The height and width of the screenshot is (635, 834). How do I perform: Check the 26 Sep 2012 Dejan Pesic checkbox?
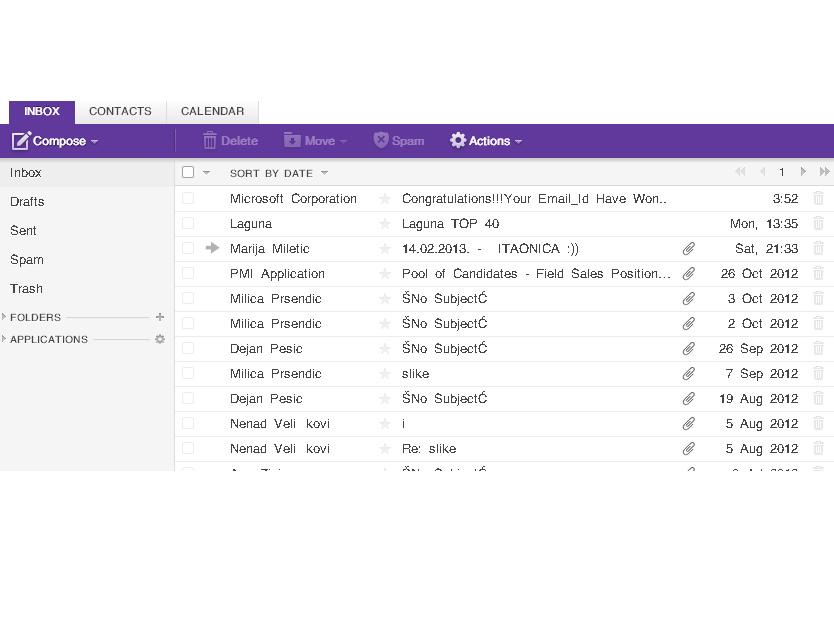pyautogui.click(x=188, y=348)
